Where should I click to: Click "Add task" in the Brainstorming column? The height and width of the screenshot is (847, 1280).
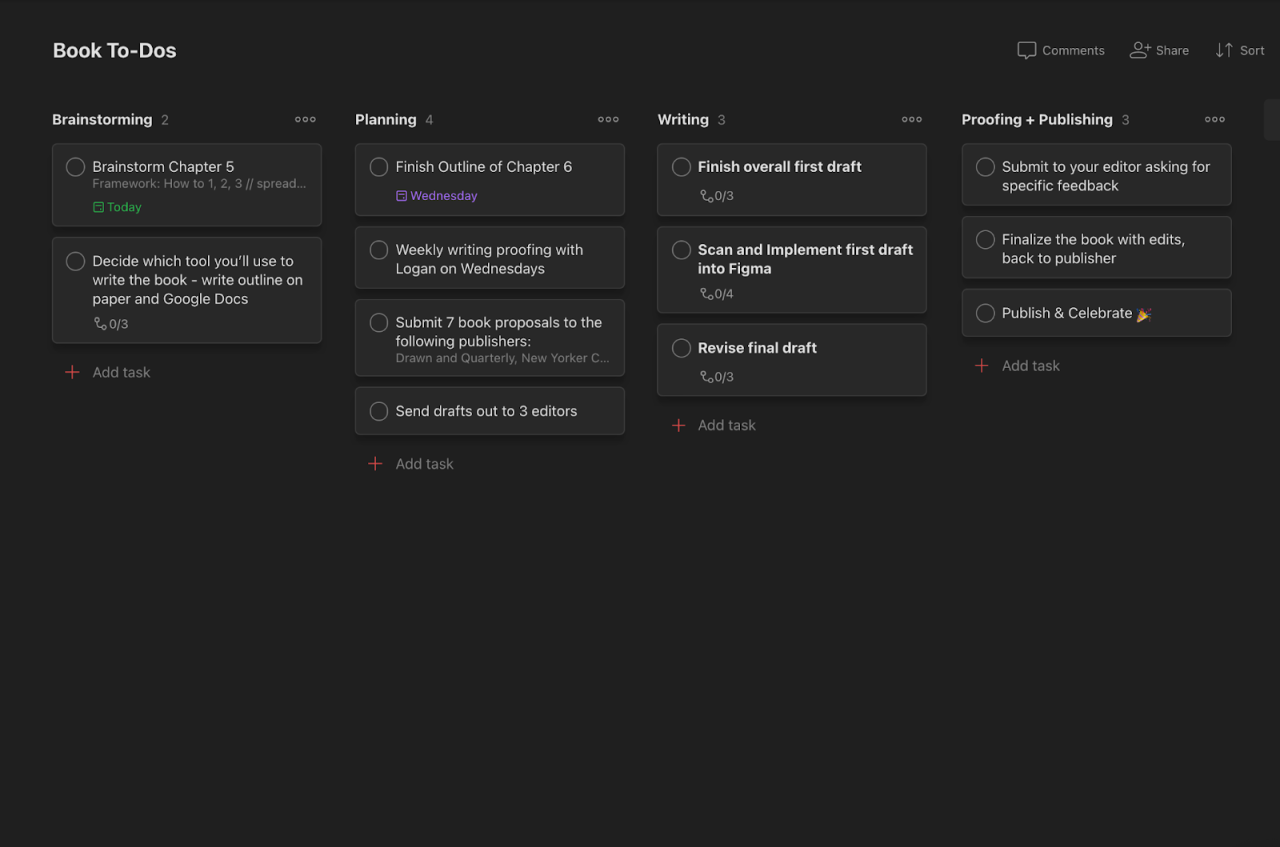click(x=121, y=372)
